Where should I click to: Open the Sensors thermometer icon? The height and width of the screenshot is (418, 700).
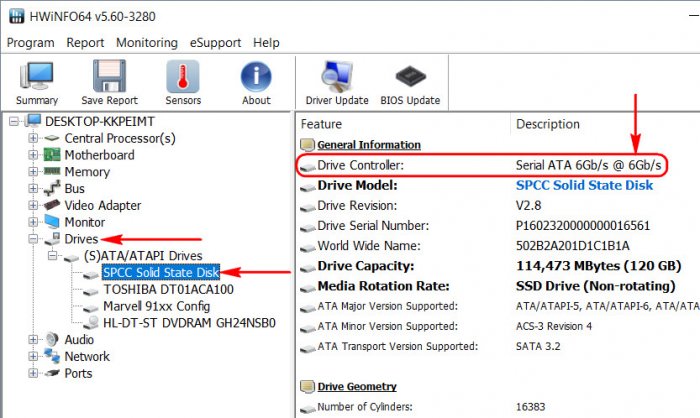click(183, 76)
